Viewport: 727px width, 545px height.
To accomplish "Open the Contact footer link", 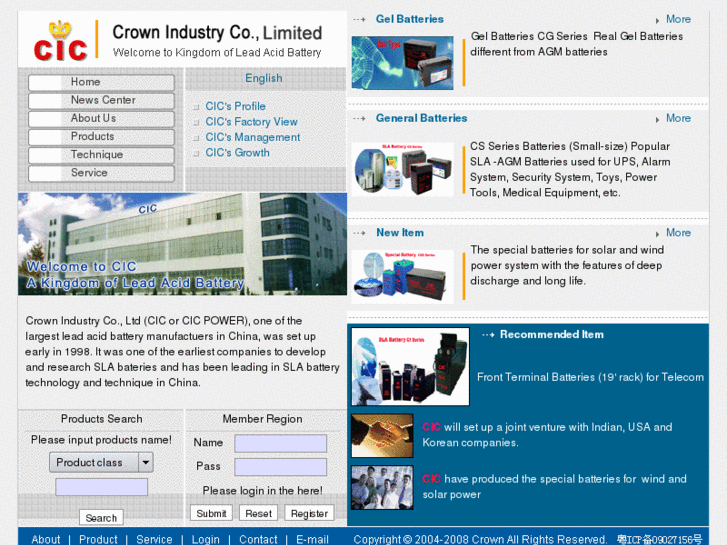I will 258,539.
